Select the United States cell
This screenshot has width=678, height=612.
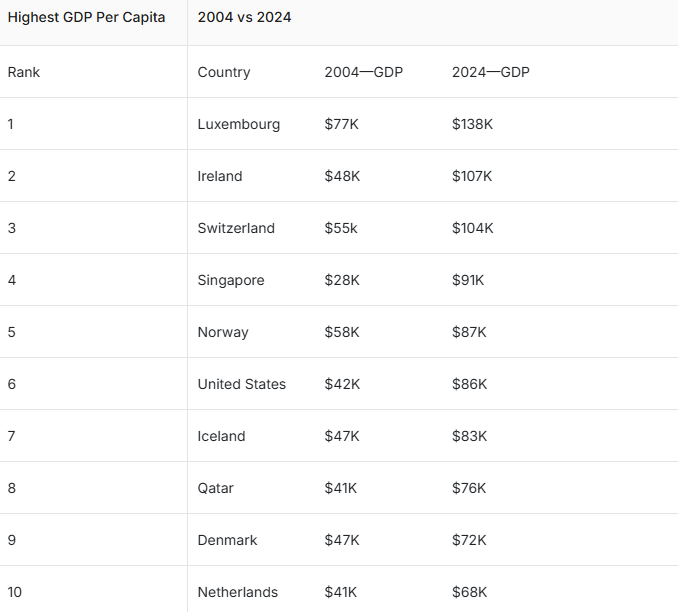pyautogui.click(x=242, y=384)
